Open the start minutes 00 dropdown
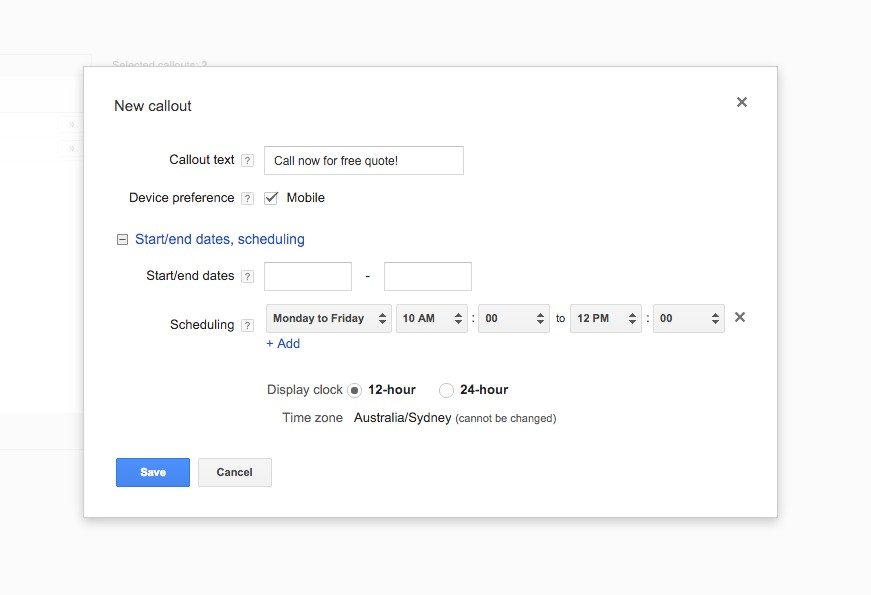871x595 pixels. click(x=513, y=317)
